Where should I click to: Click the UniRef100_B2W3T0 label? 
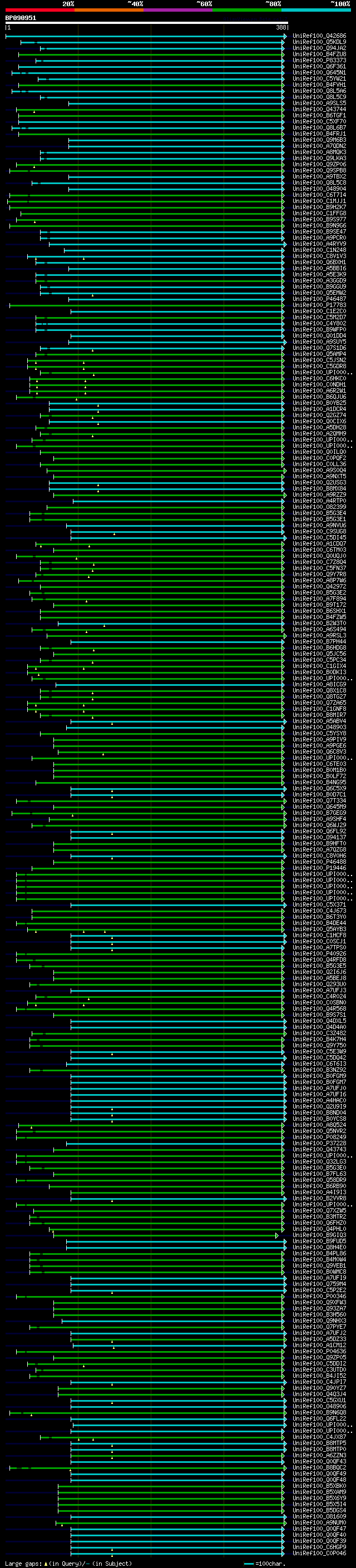pos(319,624)
